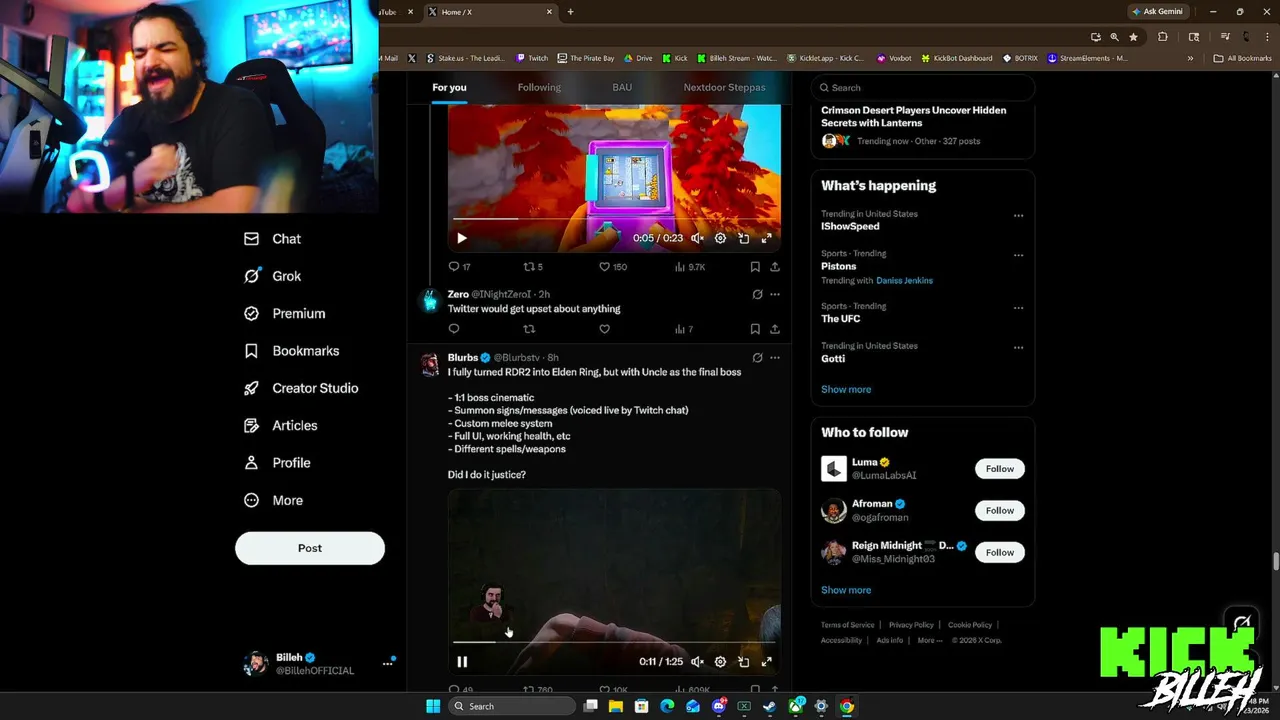Screen dimensions: 1280x720
Task: Open options for IShowSpeed trend
Action: tap(1018, 215)
